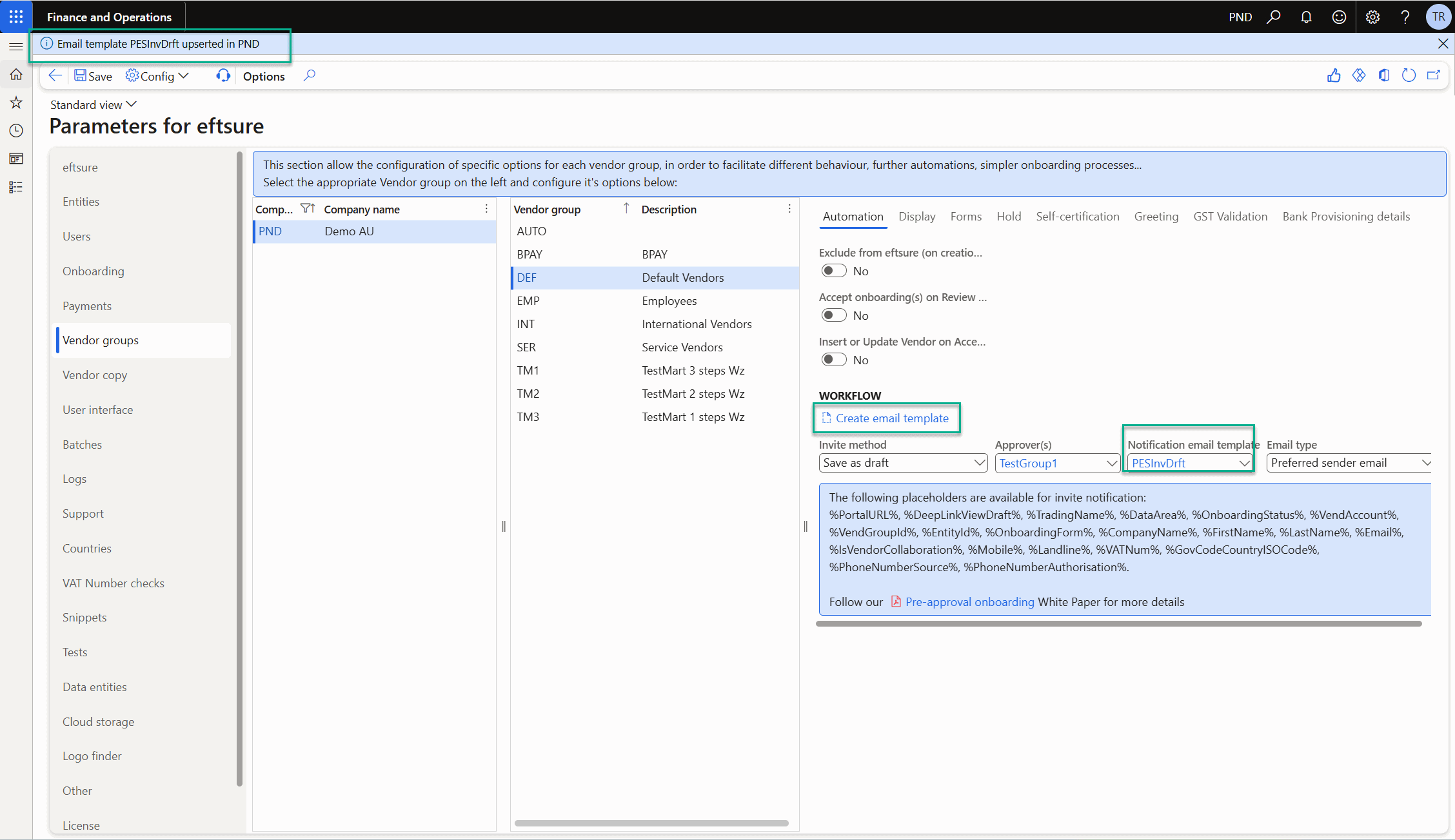Select the EMP Employees vendor group

[655, 301]
